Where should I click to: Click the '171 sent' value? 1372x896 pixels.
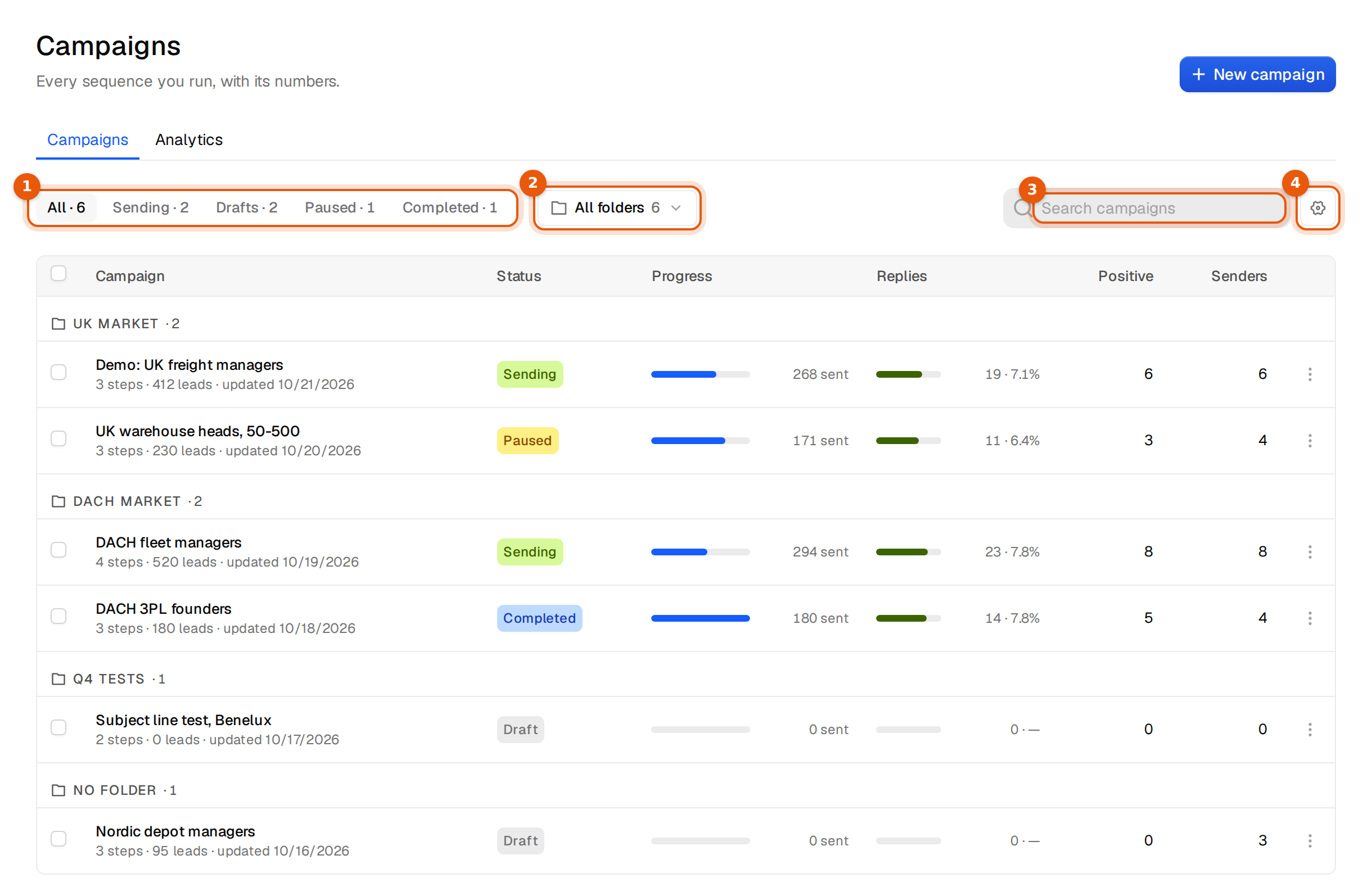tap(820, 441)
